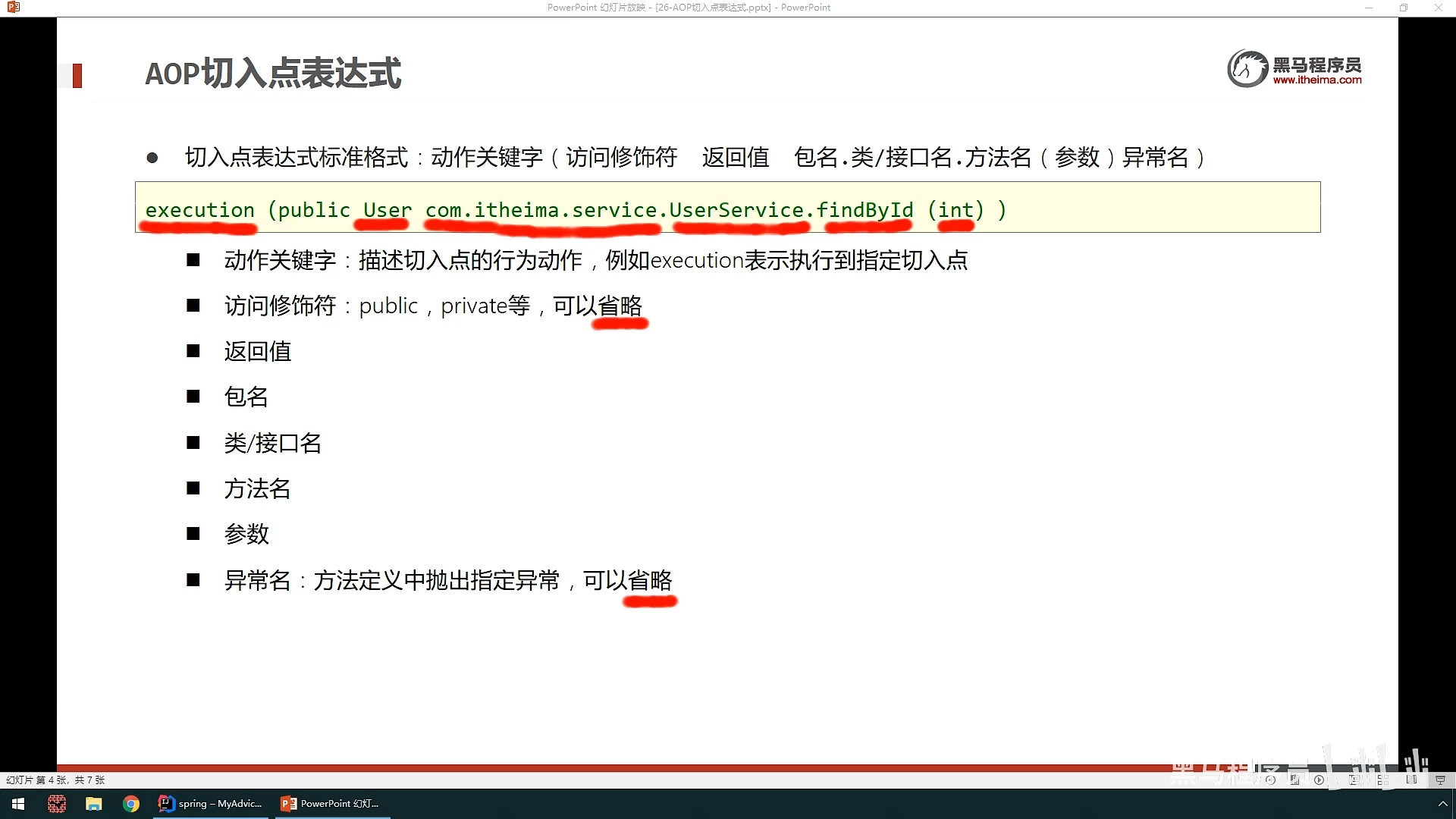This screenshot has width=1456, height=819.
Task: Click the www.itheima.com logo link
Action: coord(1316,80)
